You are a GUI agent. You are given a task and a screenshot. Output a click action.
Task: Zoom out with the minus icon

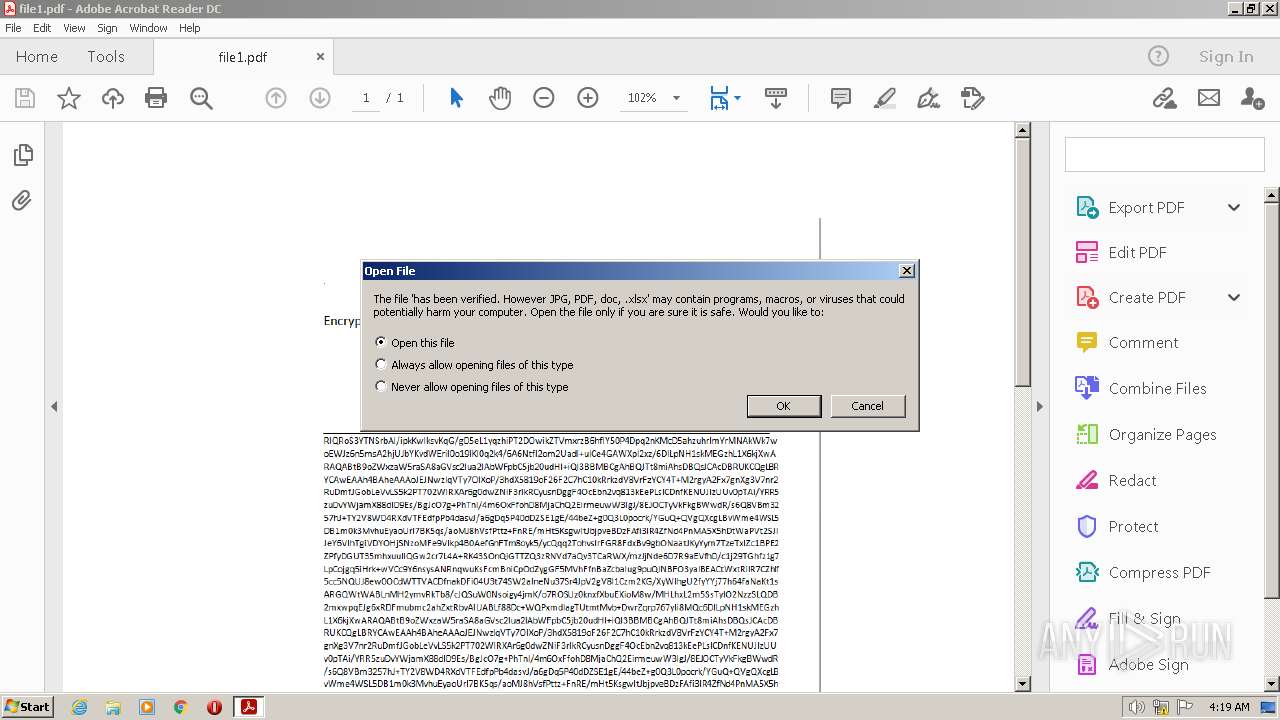[544, 98]
